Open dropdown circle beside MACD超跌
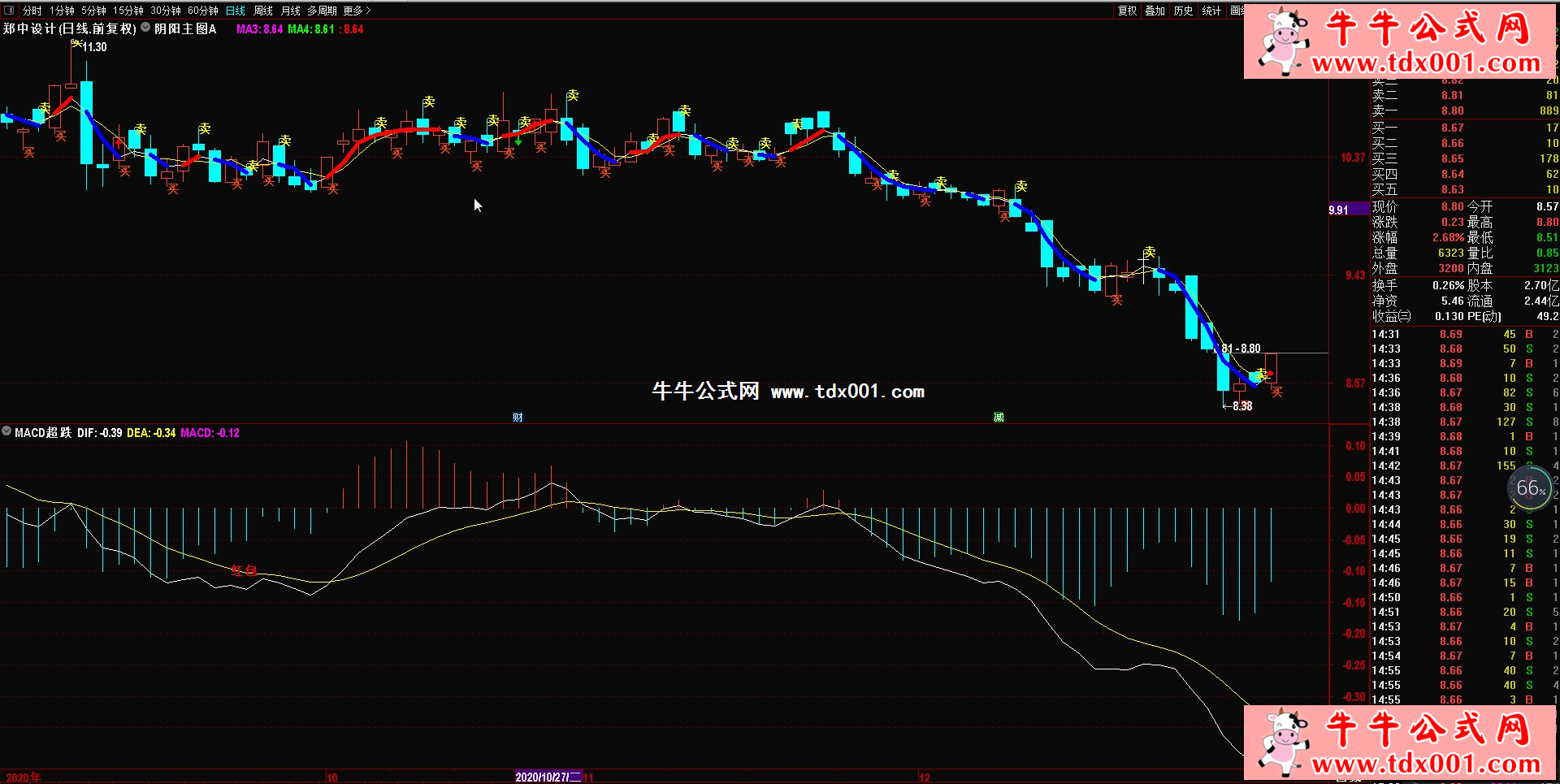The image size is (1560, 784). [x=6, y=431]
